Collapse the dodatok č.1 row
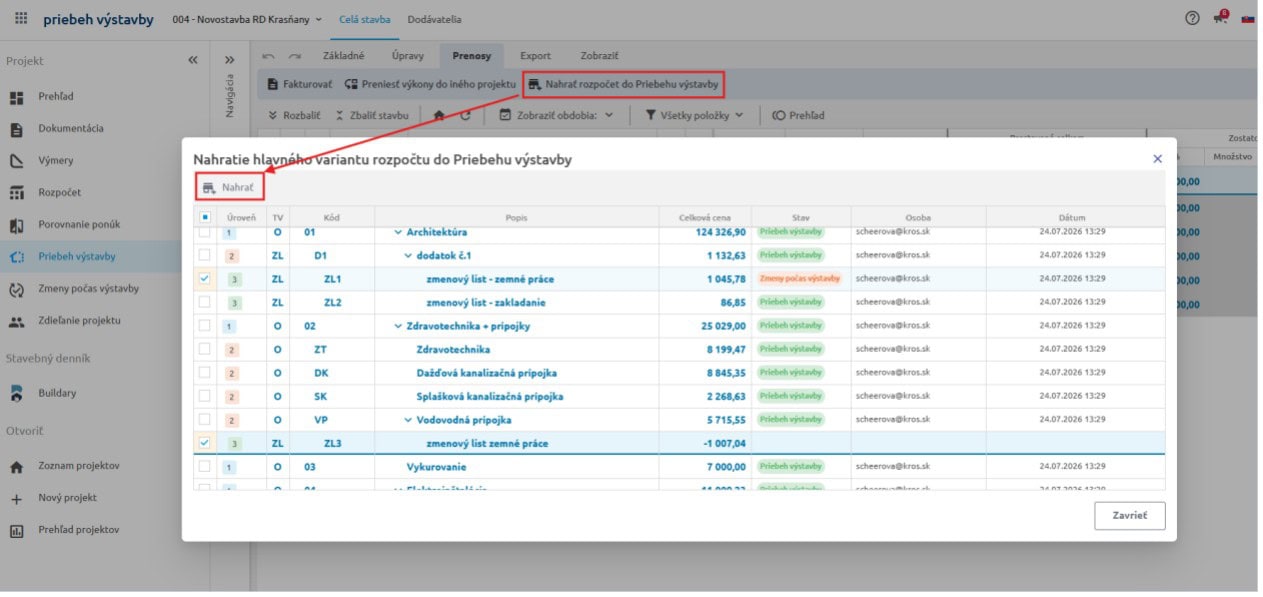1263x597 pixels. click(408, 255)
